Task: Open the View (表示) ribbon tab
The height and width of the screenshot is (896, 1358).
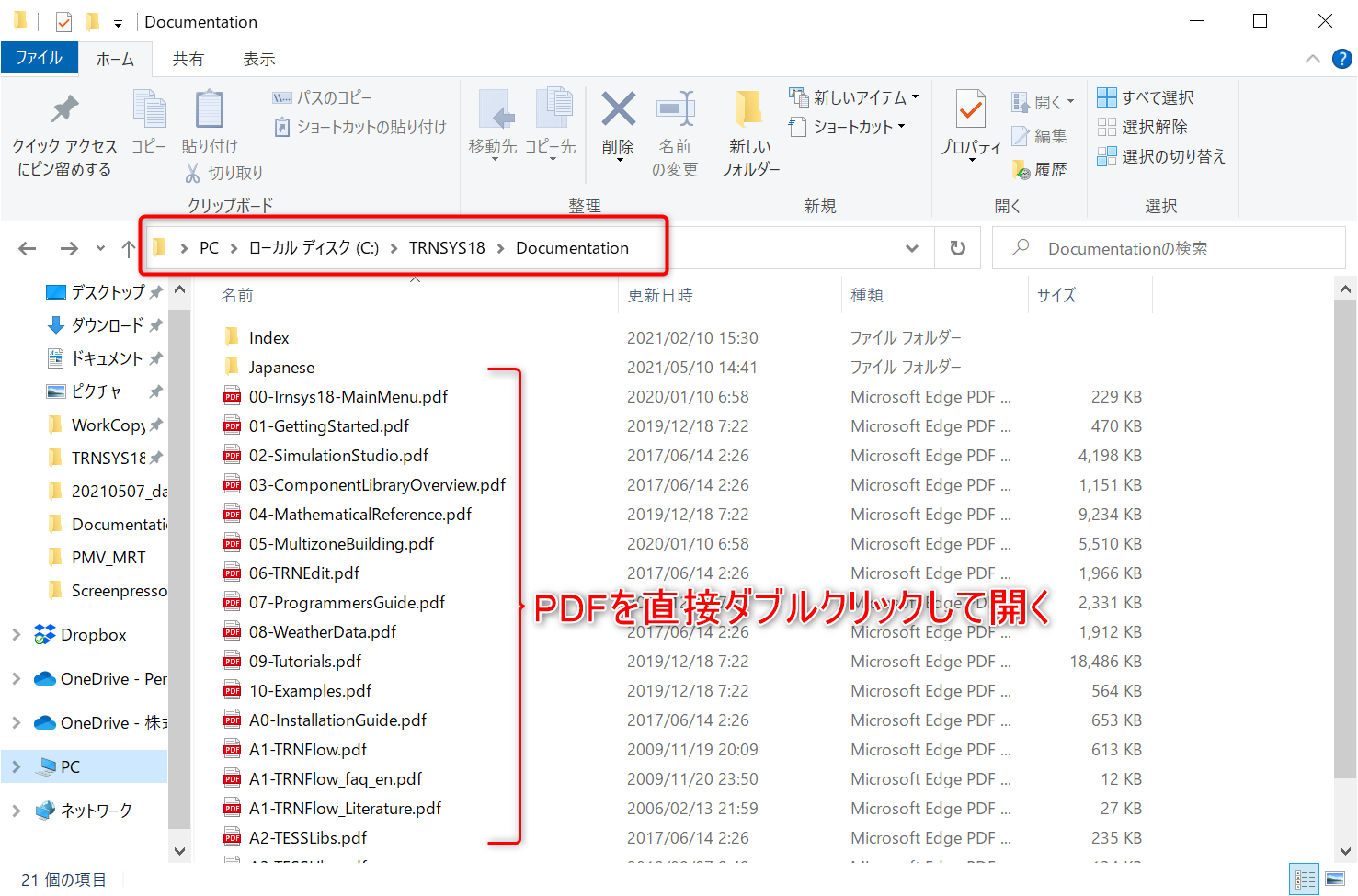Action: (258, 59)
